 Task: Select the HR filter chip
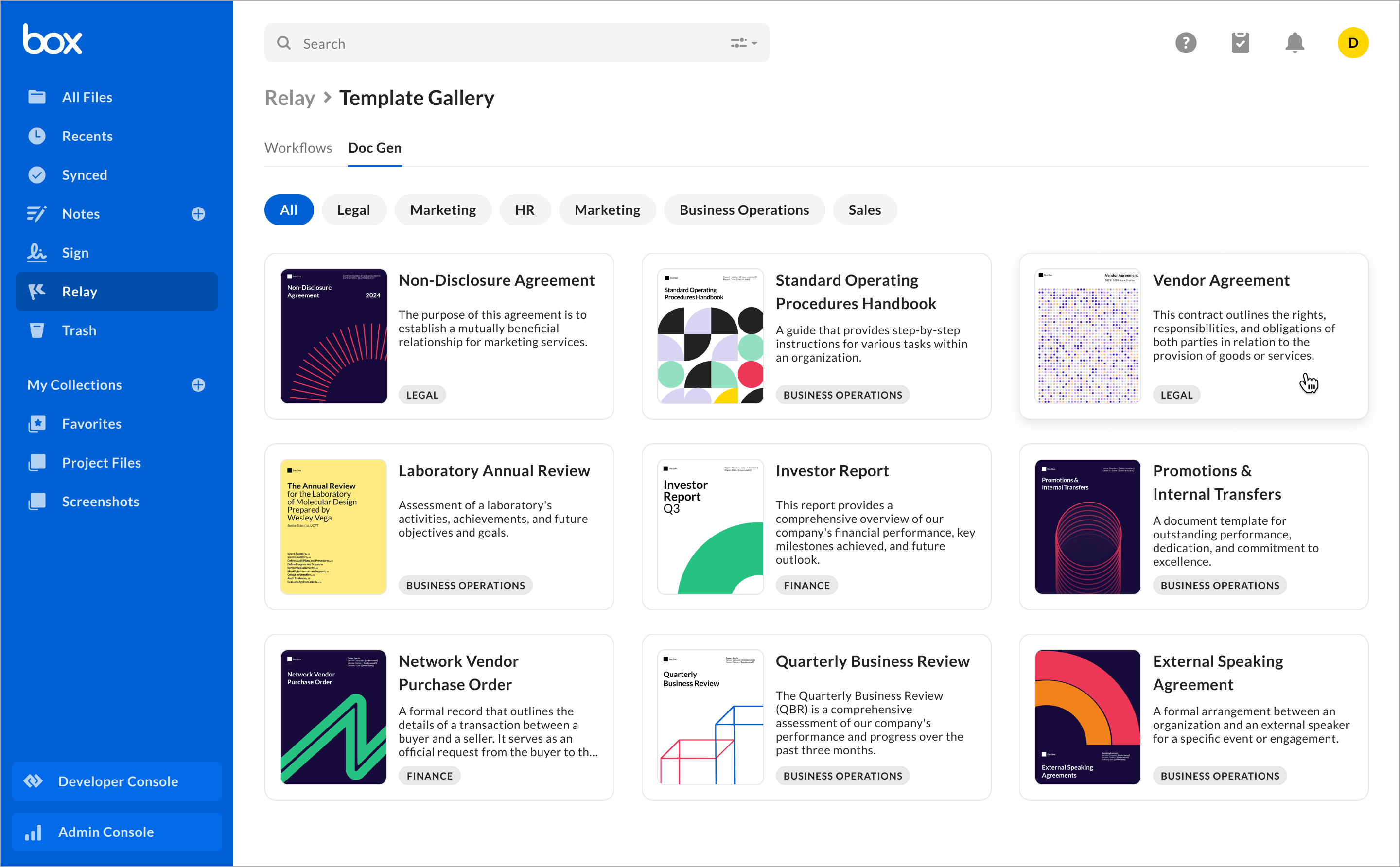pyautogui.click(x=525, y=210)
